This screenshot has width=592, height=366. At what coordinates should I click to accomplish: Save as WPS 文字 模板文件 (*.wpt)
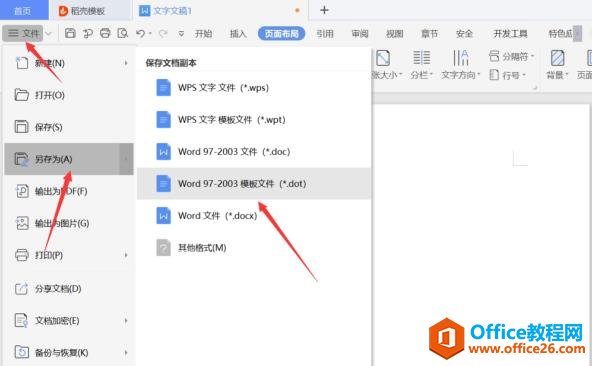pyautogui.click(x=254, y=120)
